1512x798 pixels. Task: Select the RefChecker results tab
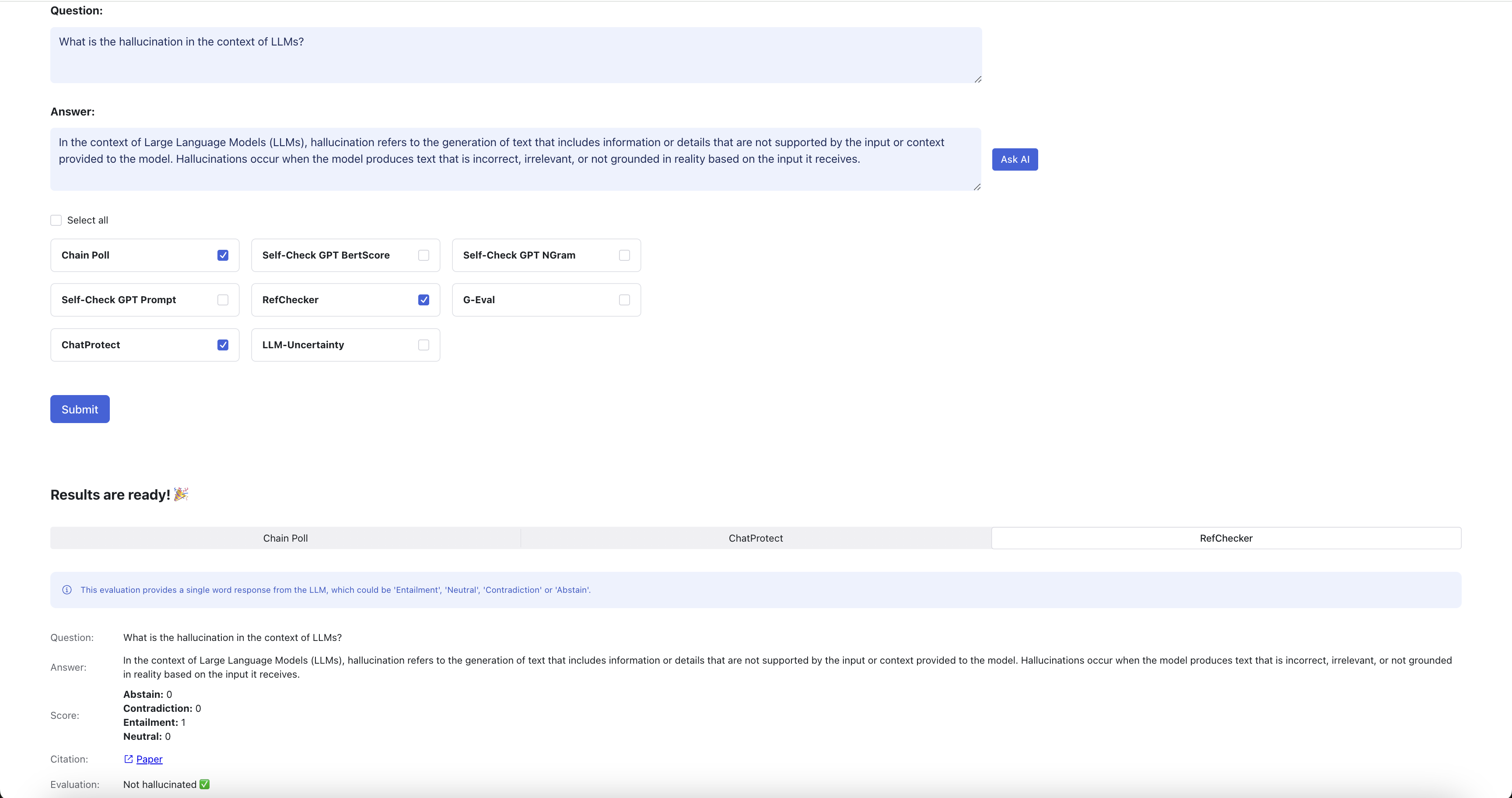point(1225,538)
